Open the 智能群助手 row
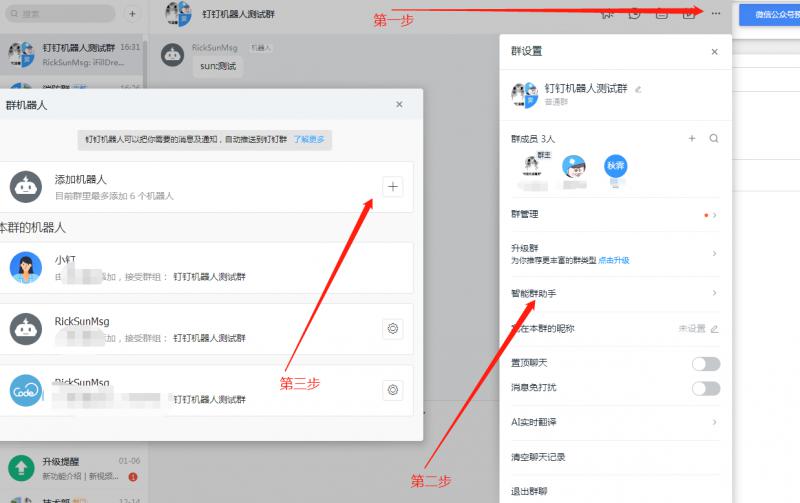 (x=615, y=293)
